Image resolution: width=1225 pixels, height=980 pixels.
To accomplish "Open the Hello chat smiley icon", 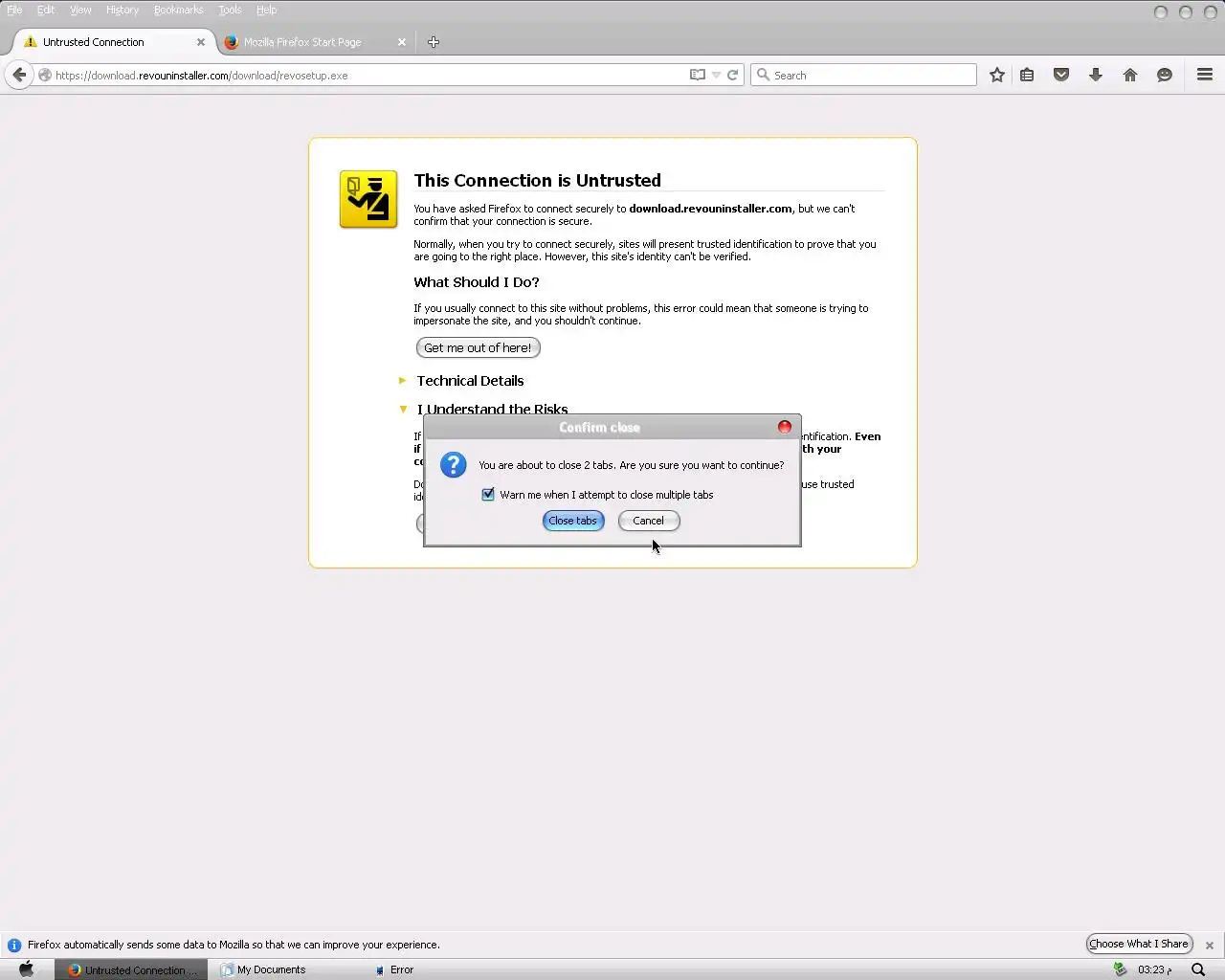I will click(1165, 75).
